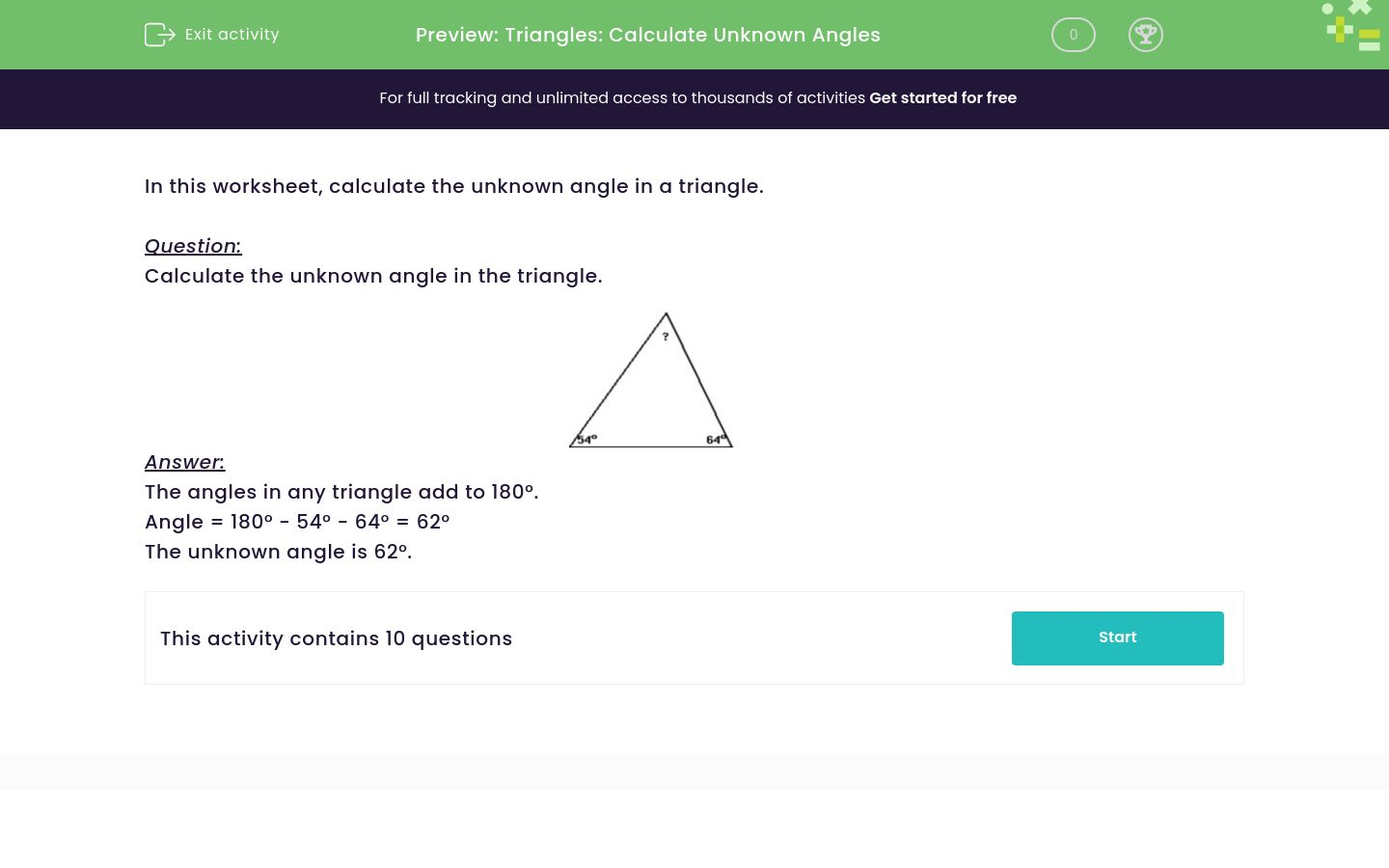This screenshot has width=1389, height=868.
Task: Select the underlined Answer heading
Action: point(184,462)
